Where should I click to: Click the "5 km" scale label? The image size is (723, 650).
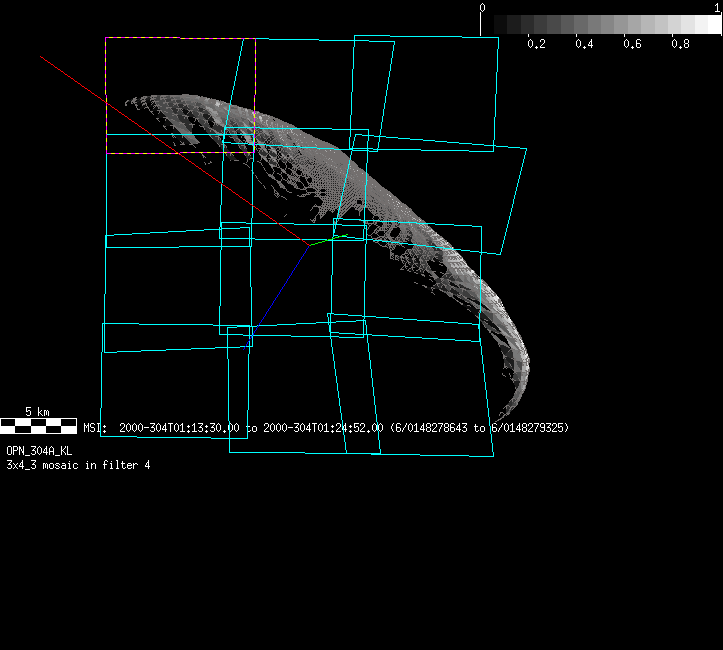pyautogui.click(x=37, y=412)
